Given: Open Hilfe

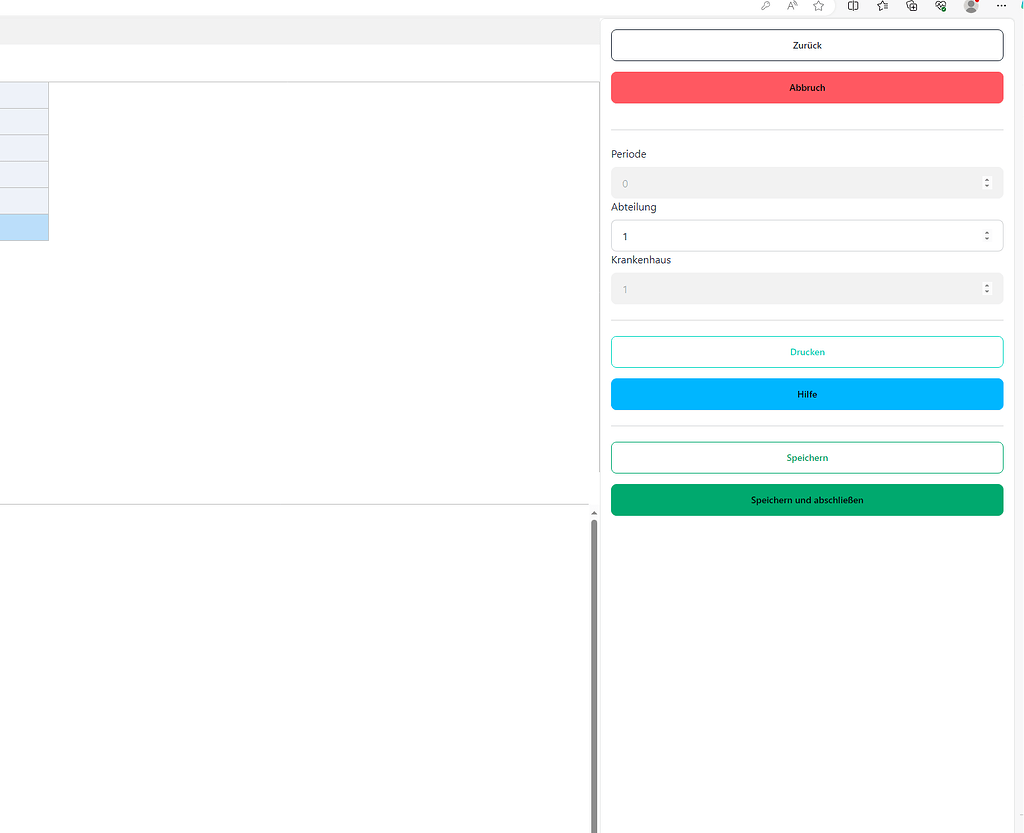Looking at the screenshot, I should (807, 393).
